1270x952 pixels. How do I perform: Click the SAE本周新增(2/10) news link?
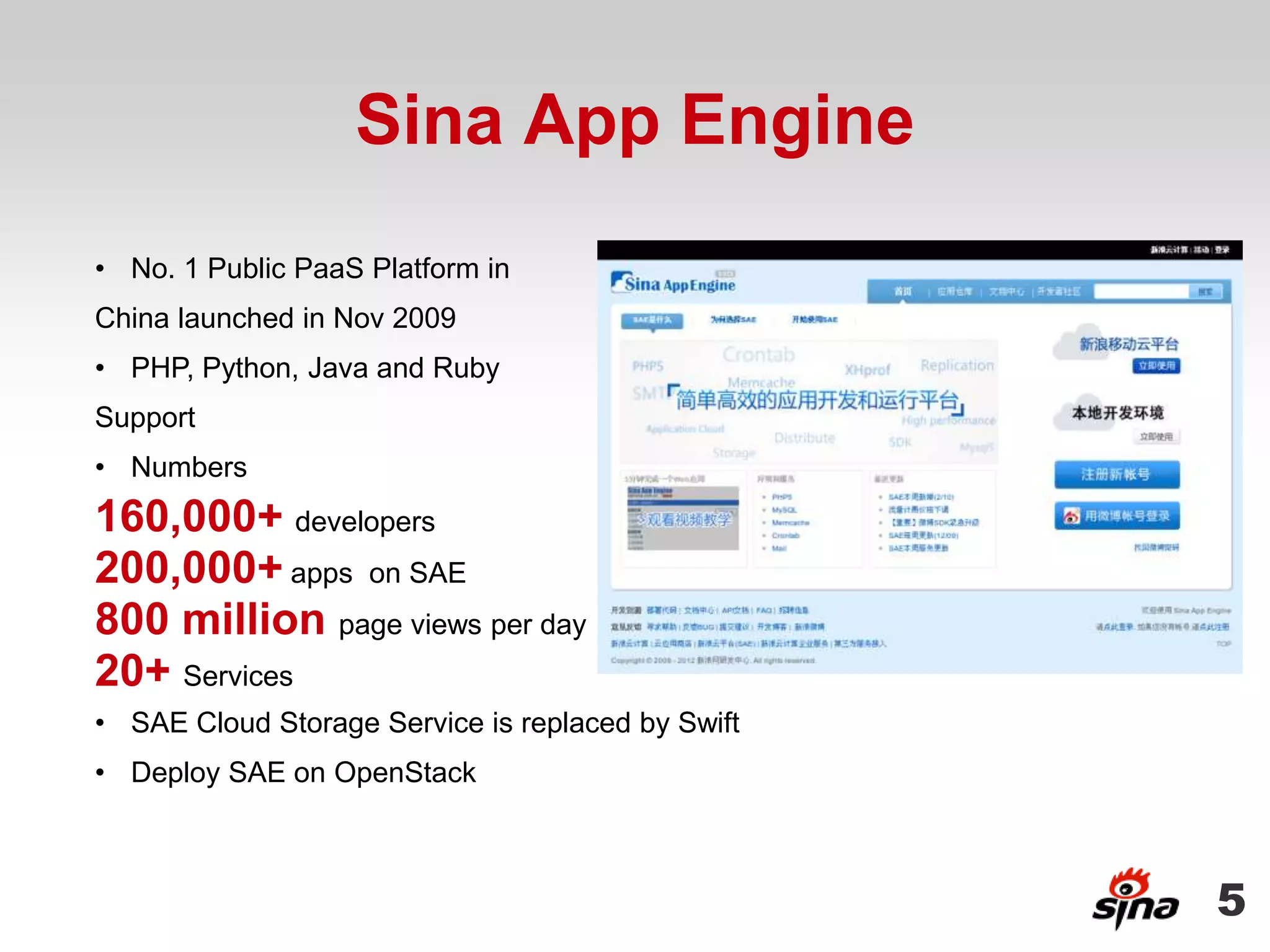click(x=921, y=497)
